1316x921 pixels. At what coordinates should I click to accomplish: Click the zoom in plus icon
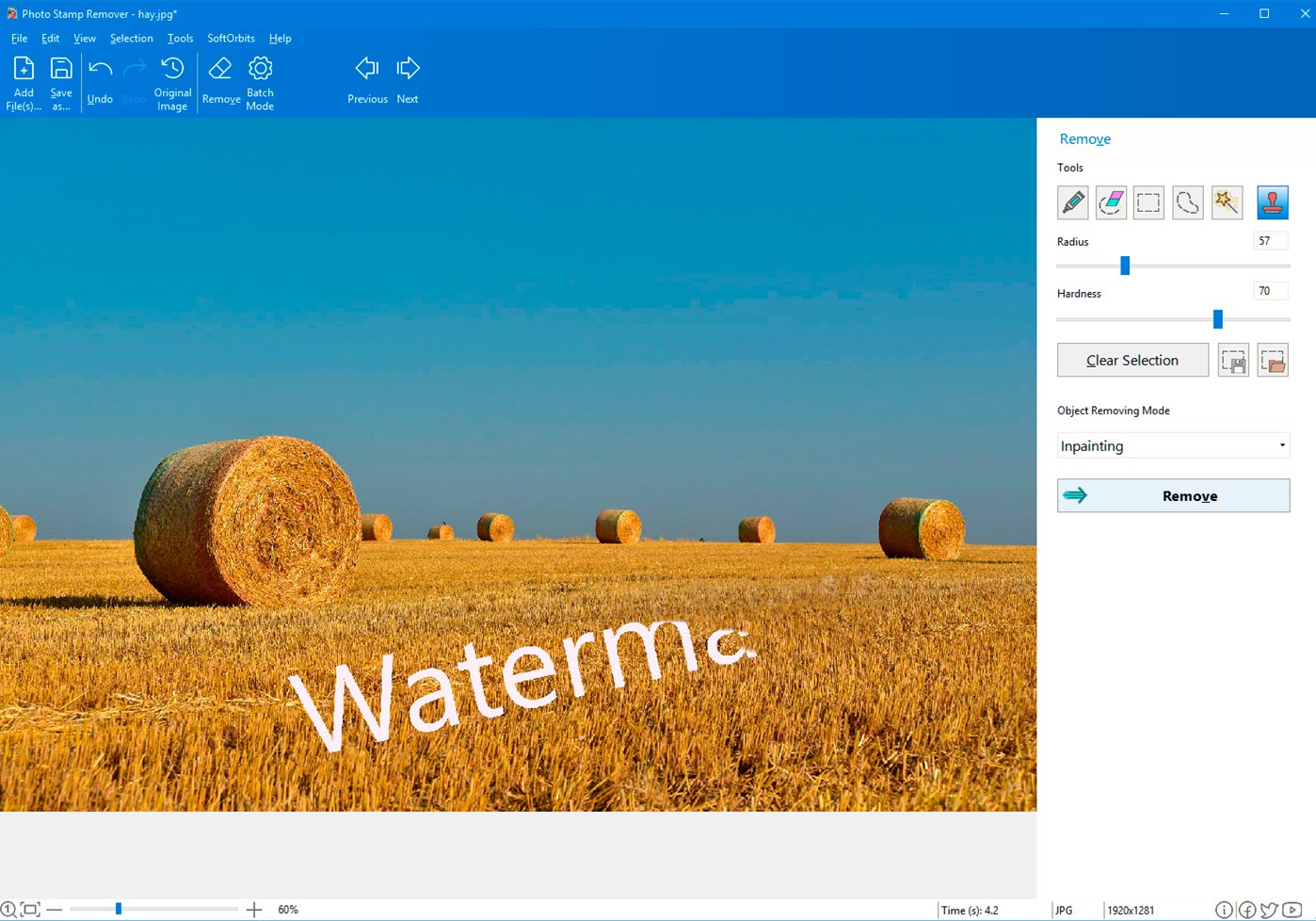254,910
